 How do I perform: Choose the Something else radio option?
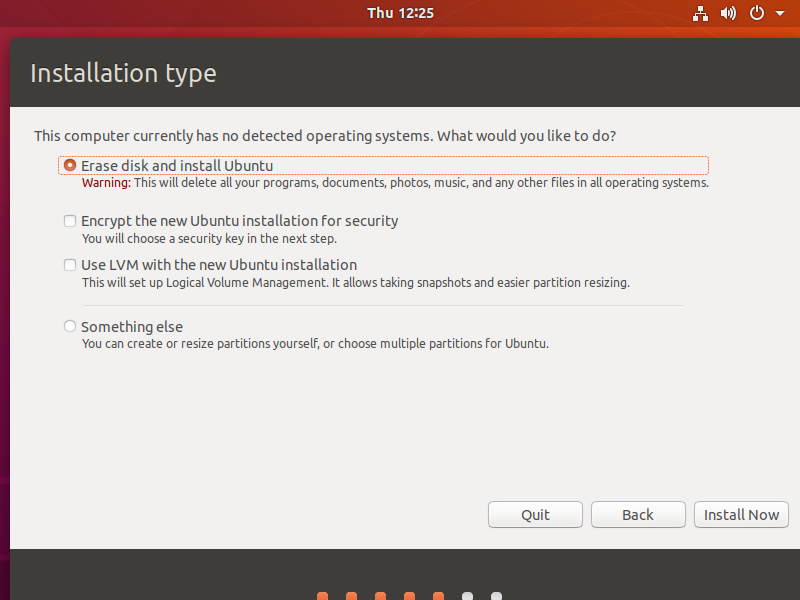[70, 326]
